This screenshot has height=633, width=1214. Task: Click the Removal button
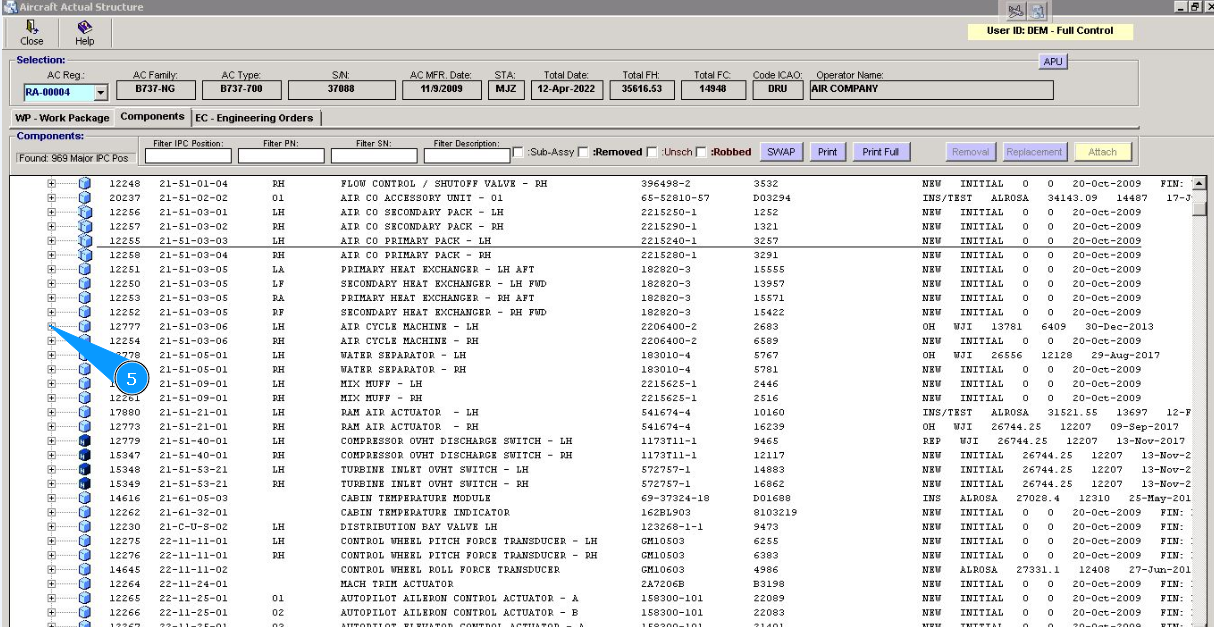[970, 152]
